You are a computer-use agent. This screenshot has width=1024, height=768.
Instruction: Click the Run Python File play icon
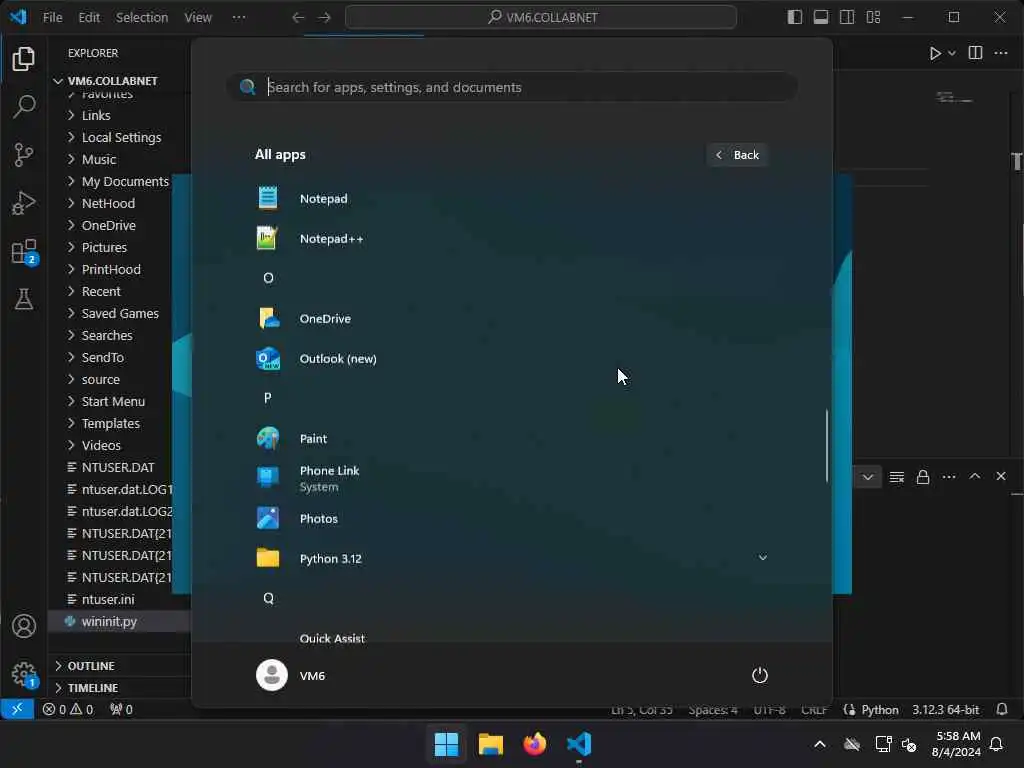[x=935, y=54]
